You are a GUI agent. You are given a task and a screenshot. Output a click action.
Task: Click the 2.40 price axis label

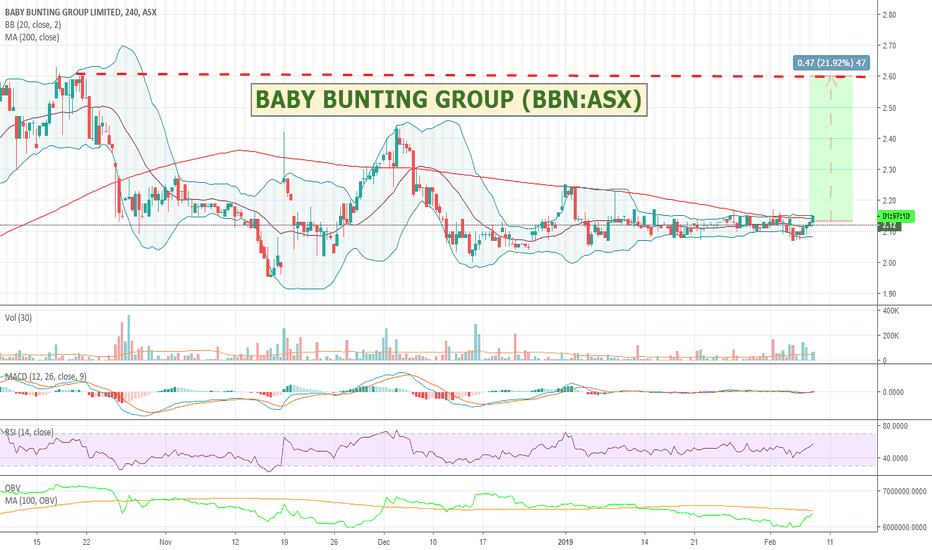[x=889, y=139]
